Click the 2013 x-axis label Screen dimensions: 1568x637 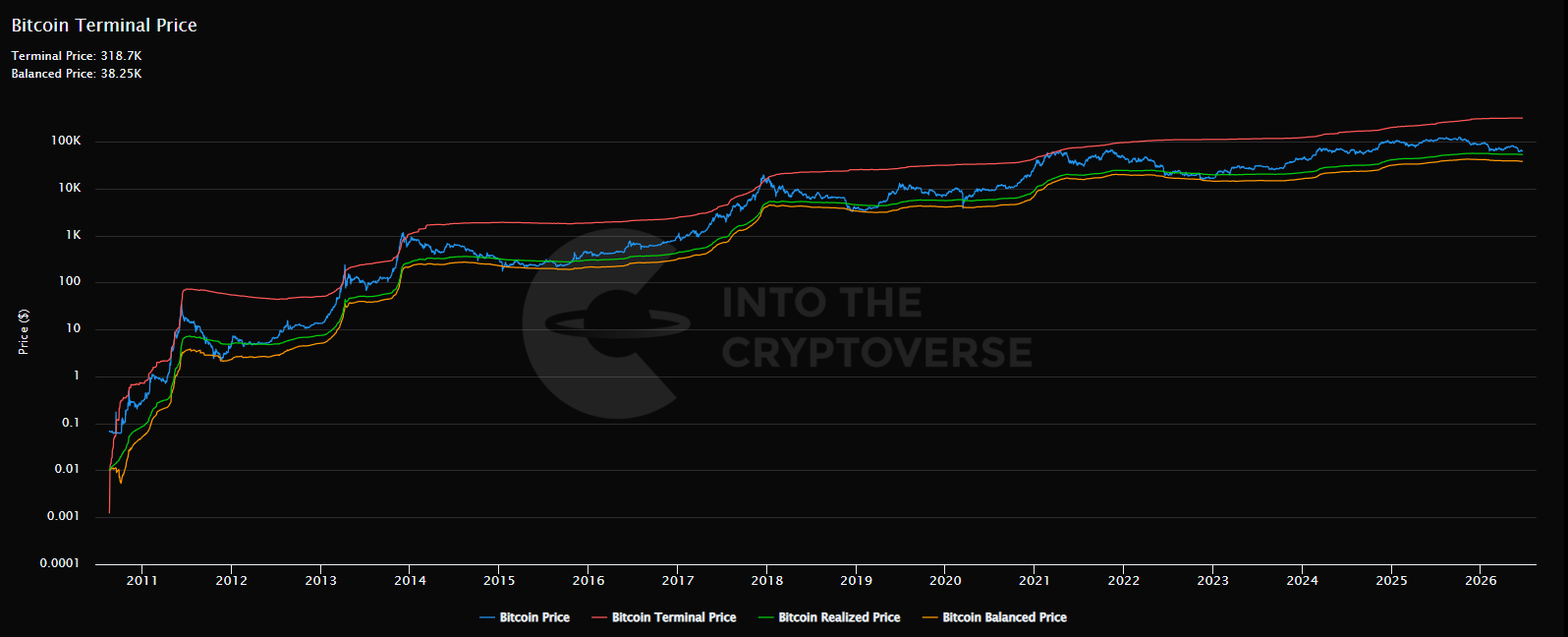click(x=321, y=581)
